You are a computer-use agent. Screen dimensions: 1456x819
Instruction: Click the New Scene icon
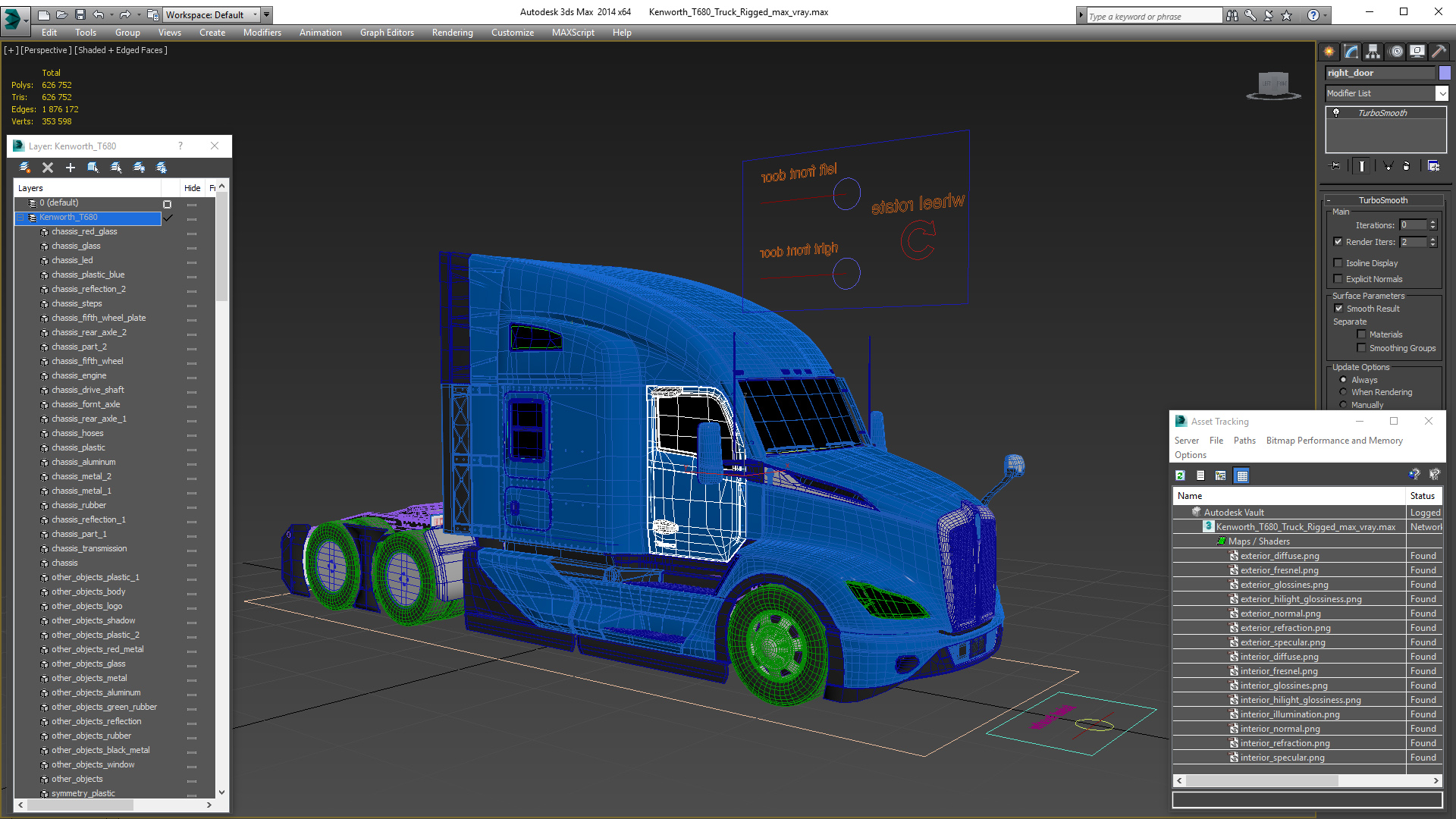(44, 14)
